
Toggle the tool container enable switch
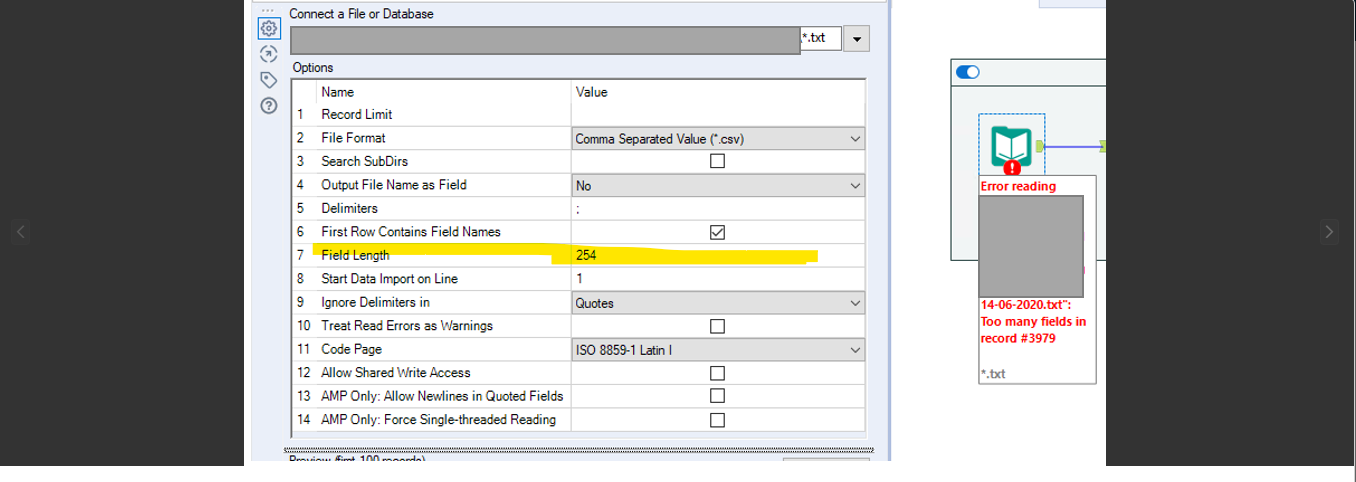pos(968,72)
